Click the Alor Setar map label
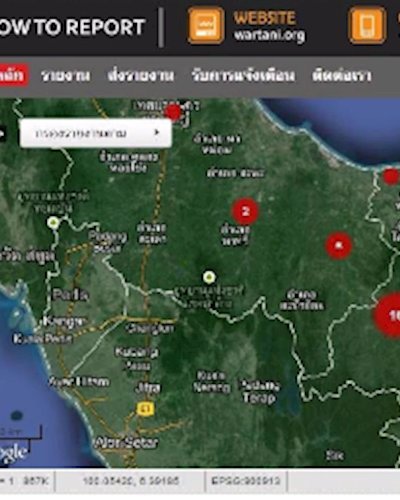 [x=126, y=443]
